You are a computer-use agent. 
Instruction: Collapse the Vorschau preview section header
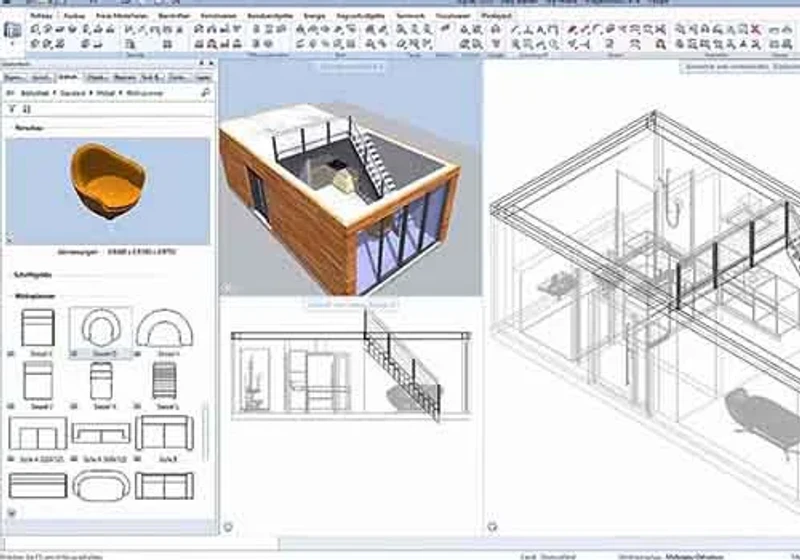30,128
